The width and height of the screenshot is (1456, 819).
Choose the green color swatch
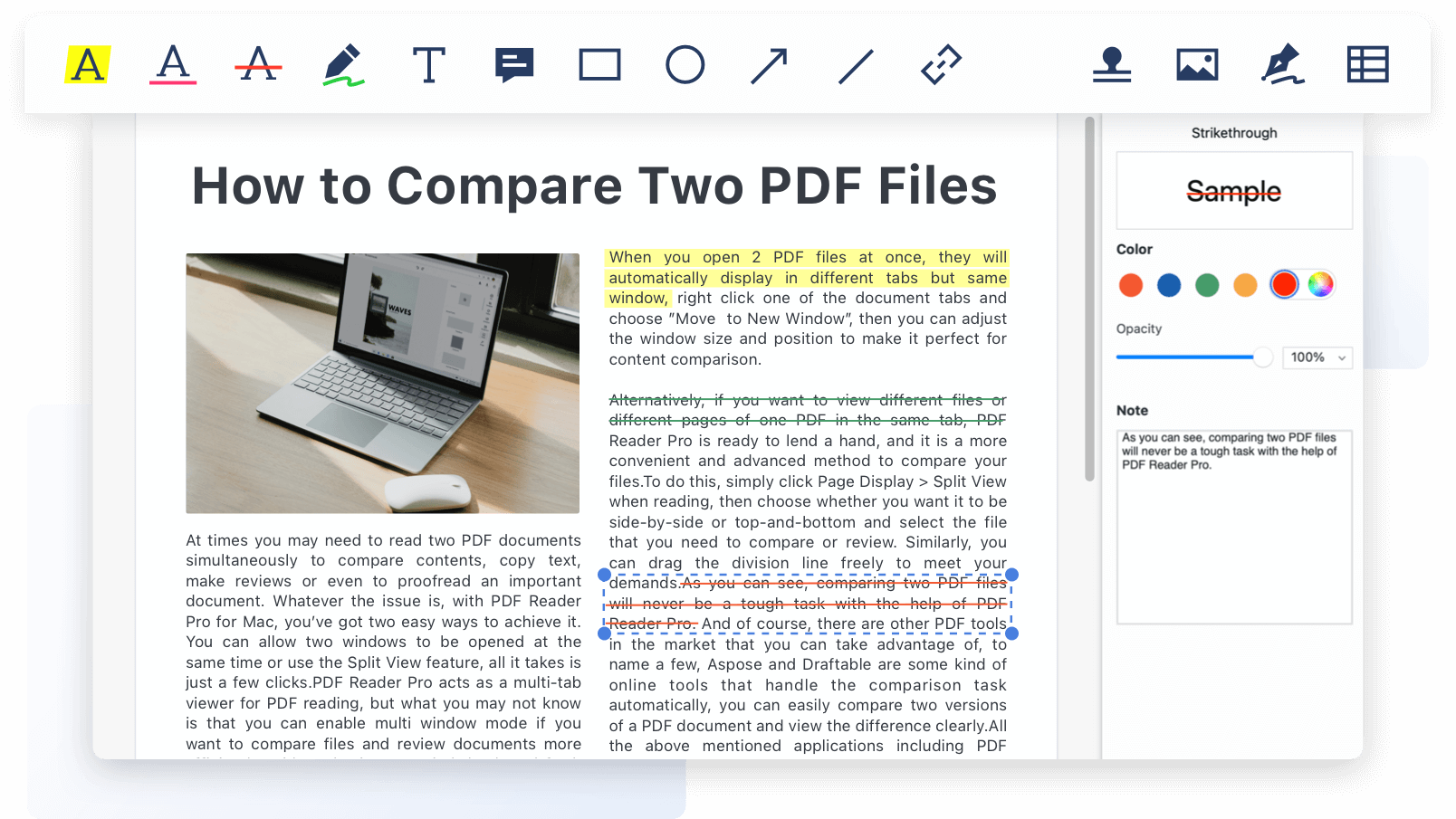pos(1207,285)
